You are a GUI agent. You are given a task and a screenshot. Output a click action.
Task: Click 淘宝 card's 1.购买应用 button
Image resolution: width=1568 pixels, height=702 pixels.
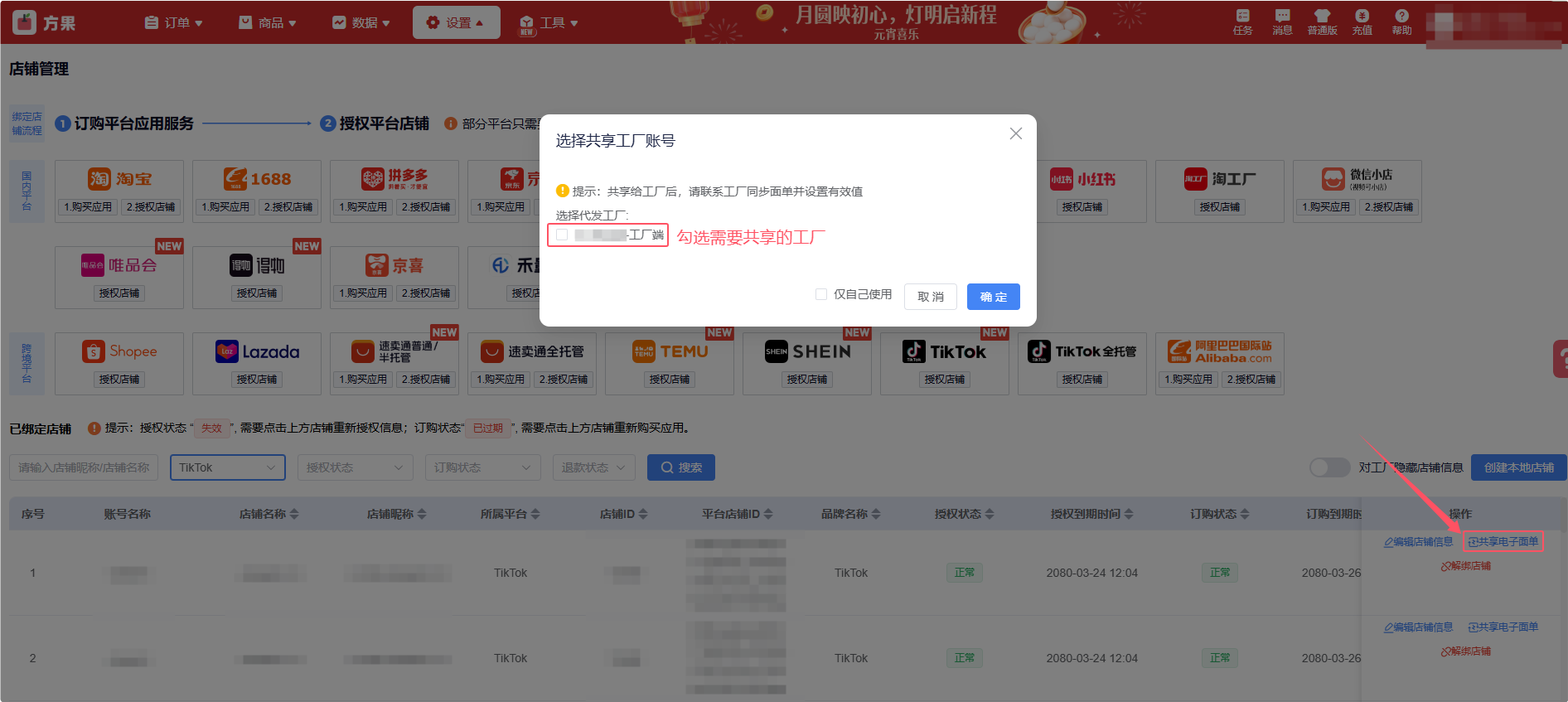tap(88, 207)
